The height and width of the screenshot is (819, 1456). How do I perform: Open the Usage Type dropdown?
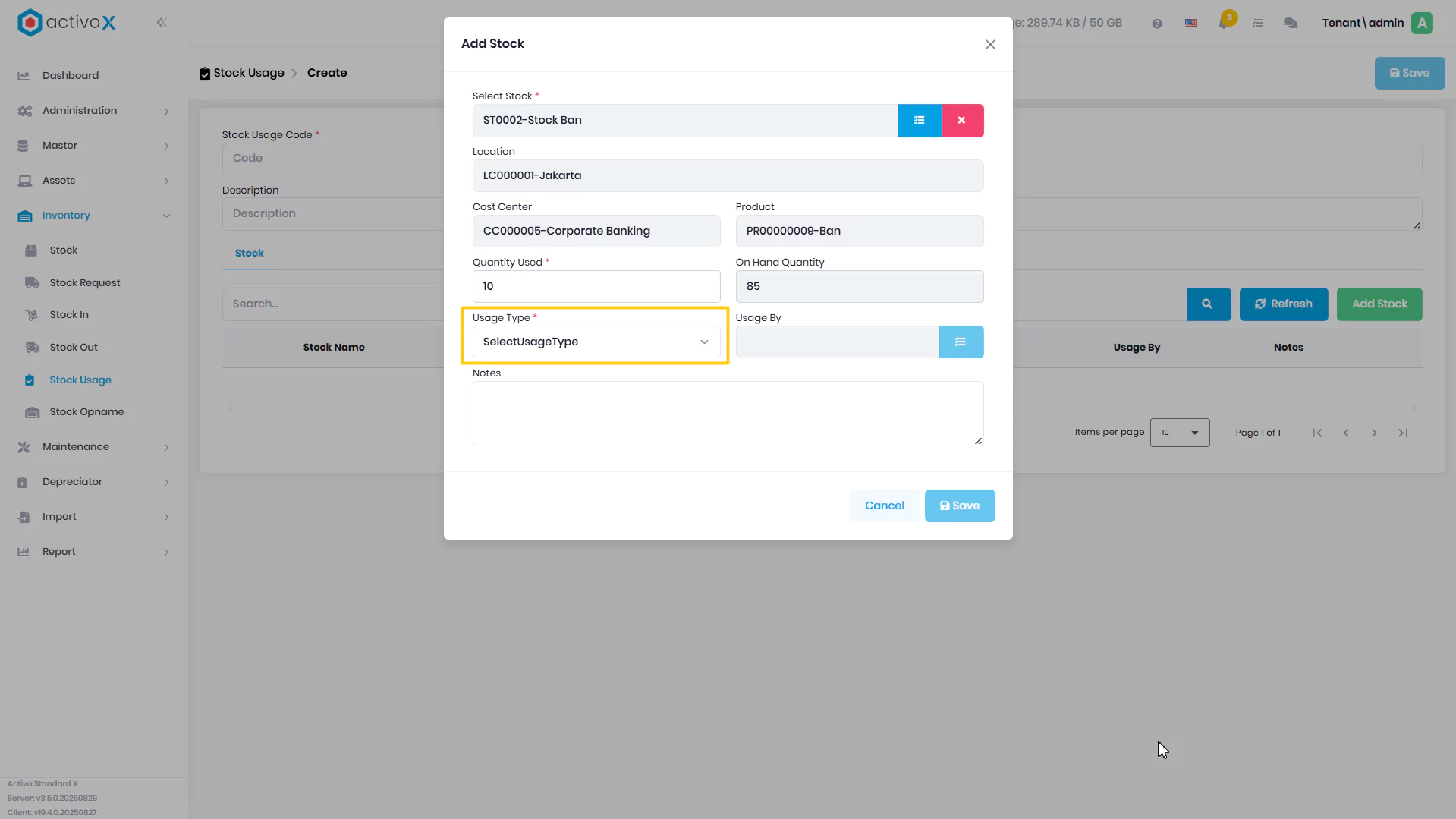pos(596,342)
